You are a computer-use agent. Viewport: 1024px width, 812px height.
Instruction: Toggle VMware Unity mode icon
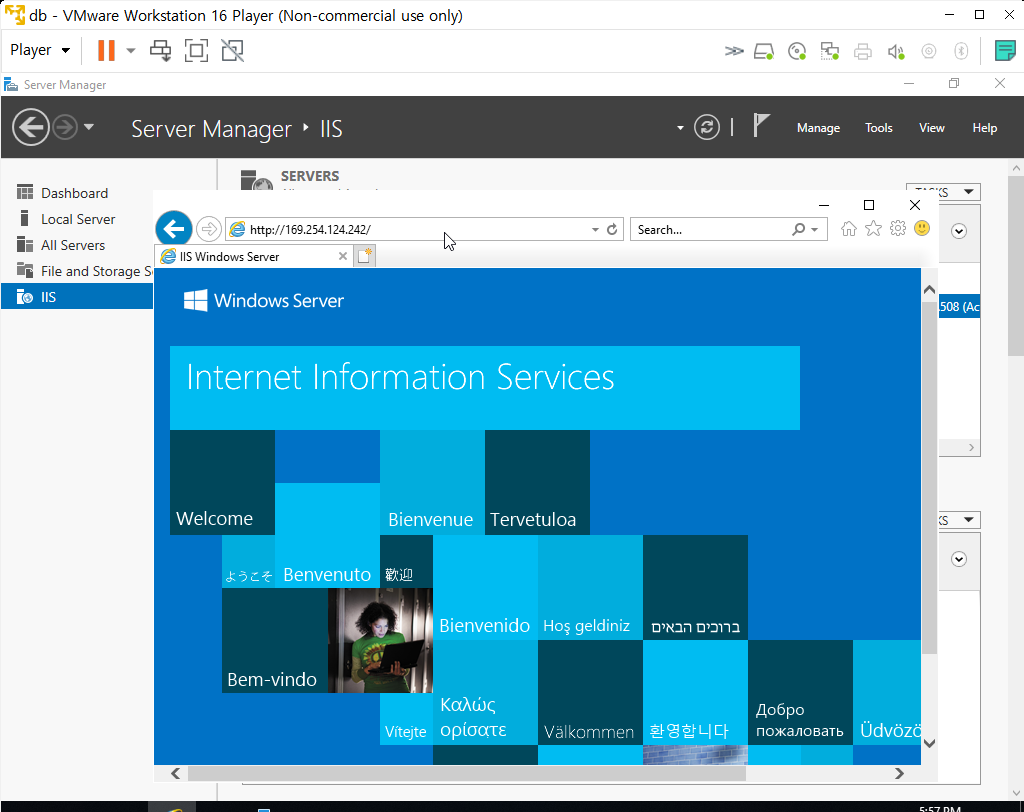click(232, 50)
